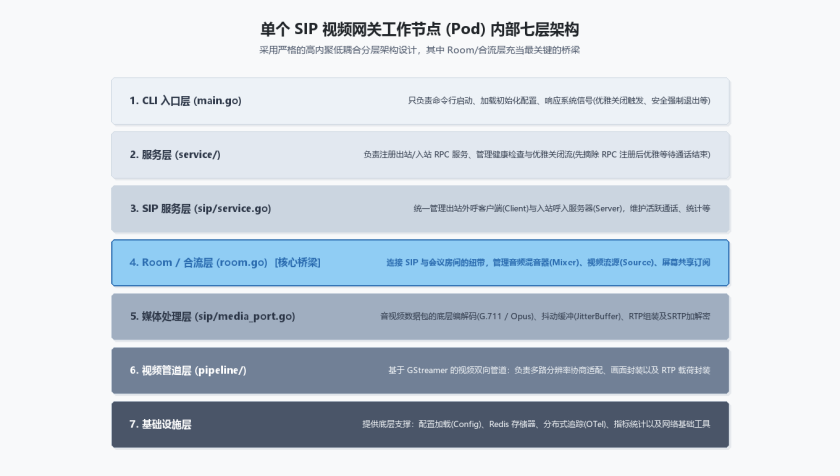Click the description mentioning 'G.711 / Opus' codecs
Viewport: 840px width, 476px height.
545,317
